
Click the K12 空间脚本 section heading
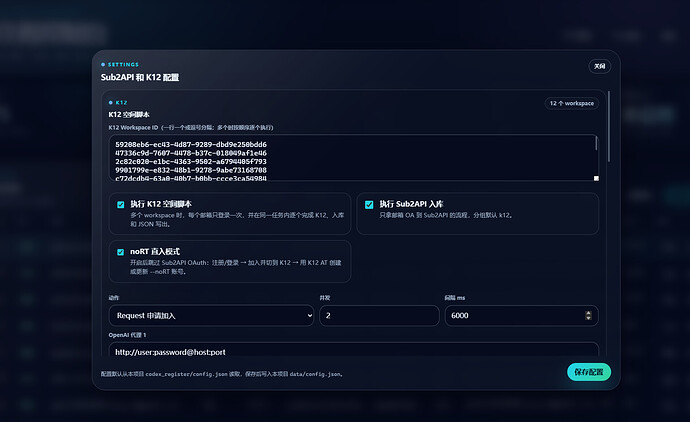pyautogui.click(x=129, y=114)
